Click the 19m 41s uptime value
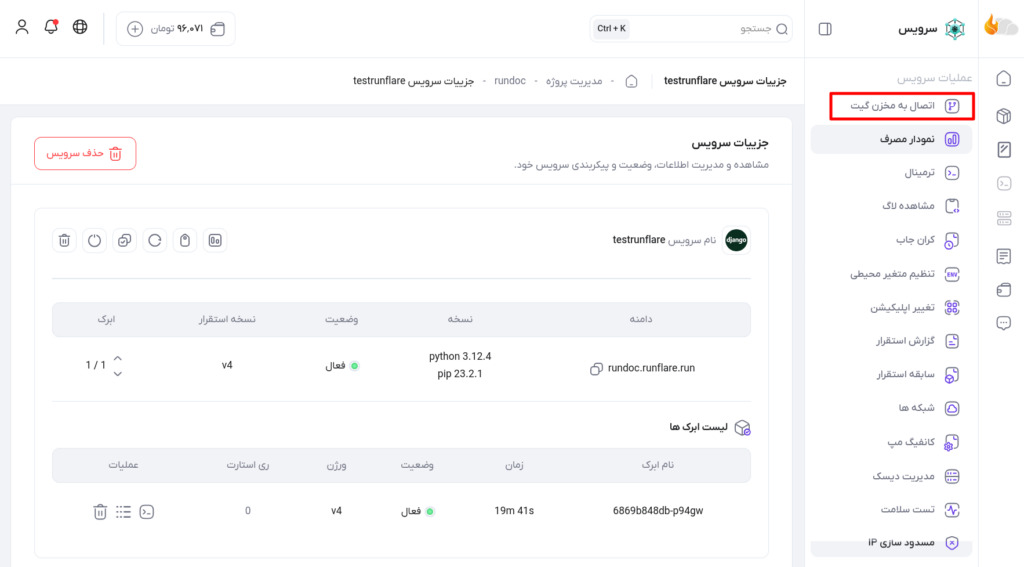The image size is (1024, 567). point(514,511)
